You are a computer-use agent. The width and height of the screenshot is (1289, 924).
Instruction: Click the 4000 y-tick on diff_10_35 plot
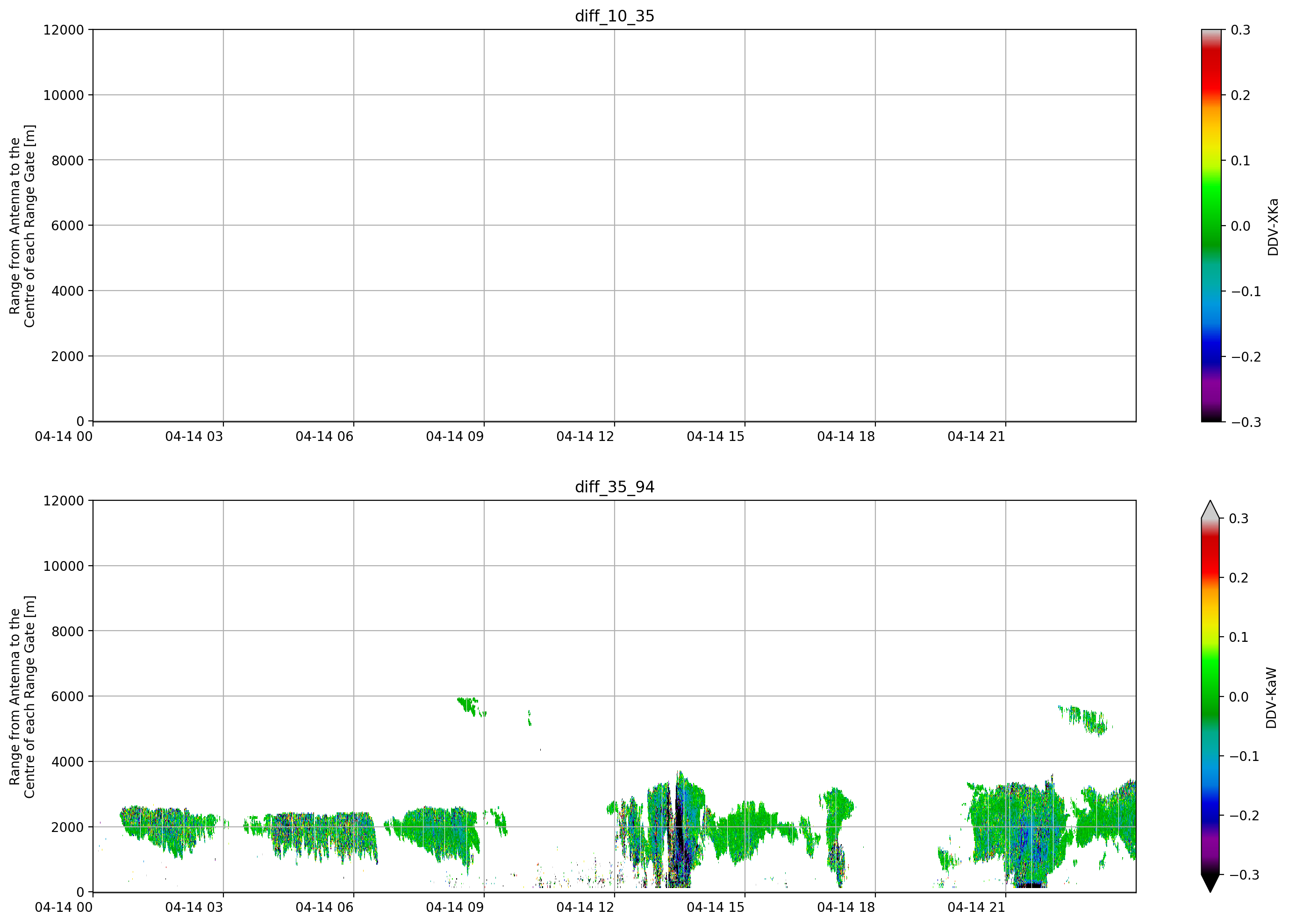(x=68, y=291)
